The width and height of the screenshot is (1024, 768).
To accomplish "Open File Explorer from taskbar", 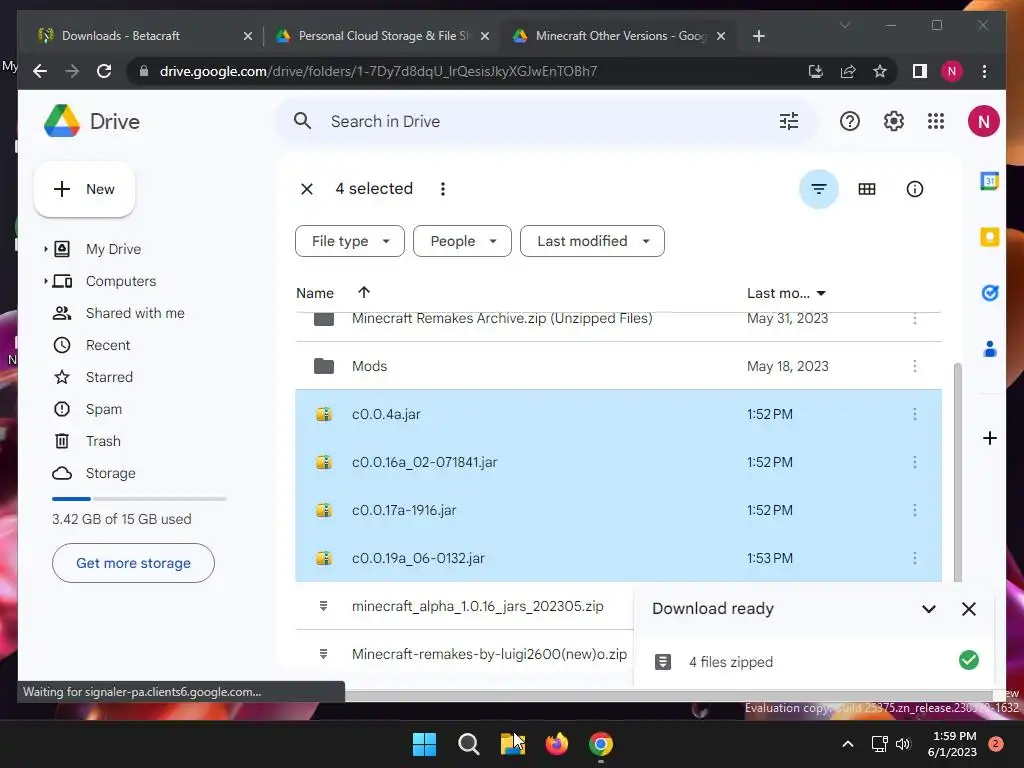I will pos(513,744).
